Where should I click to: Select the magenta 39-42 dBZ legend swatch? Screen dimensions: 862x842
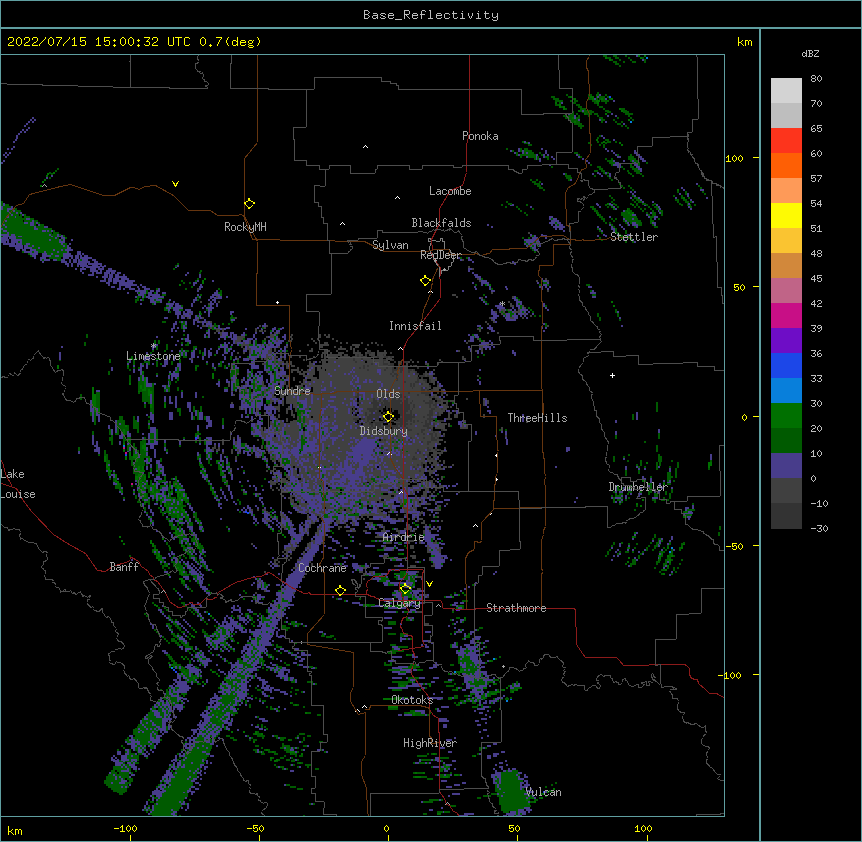pos(786,315)
